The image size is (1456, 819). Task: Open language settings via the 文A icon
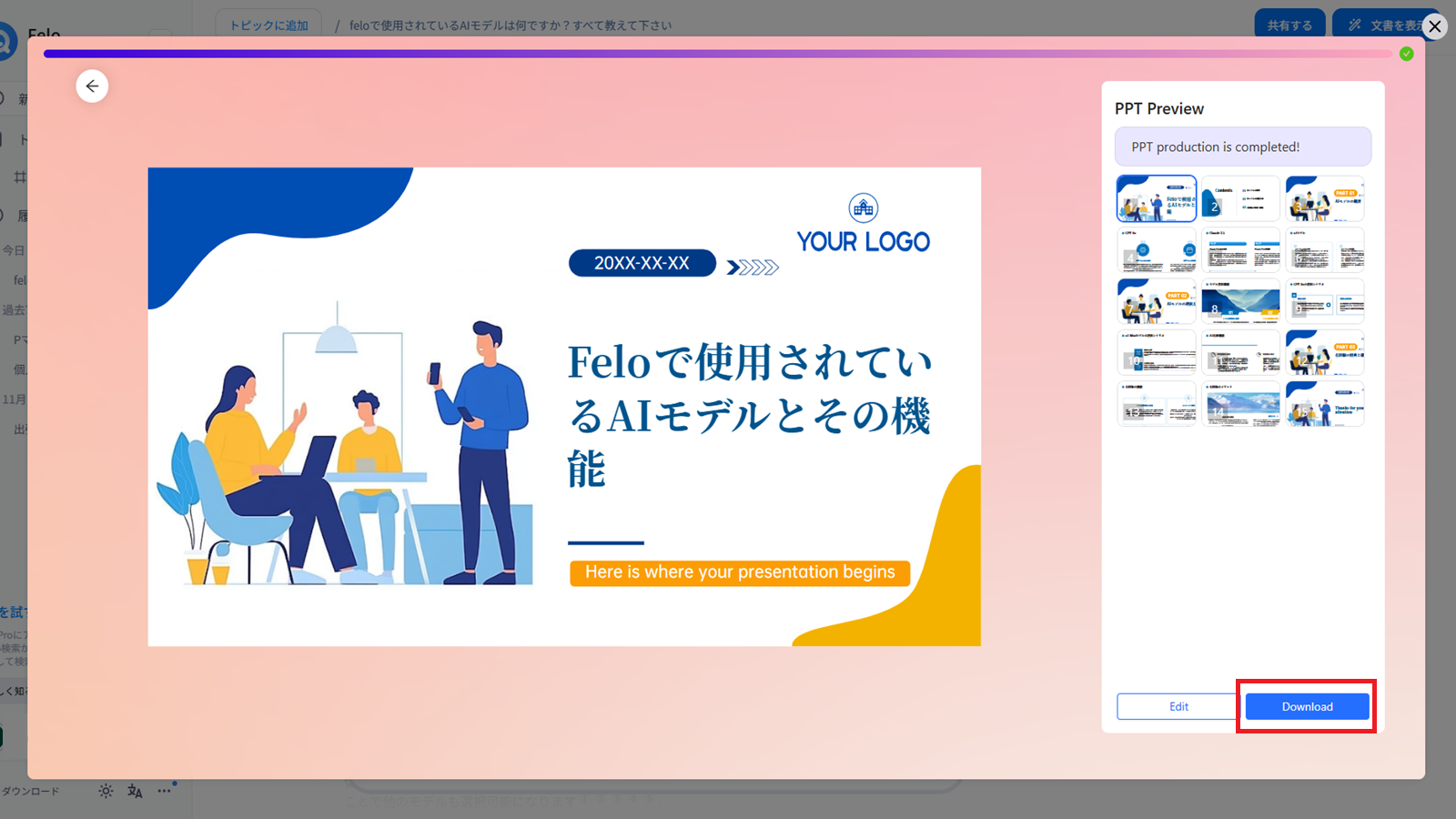click(x=134, y=791)
